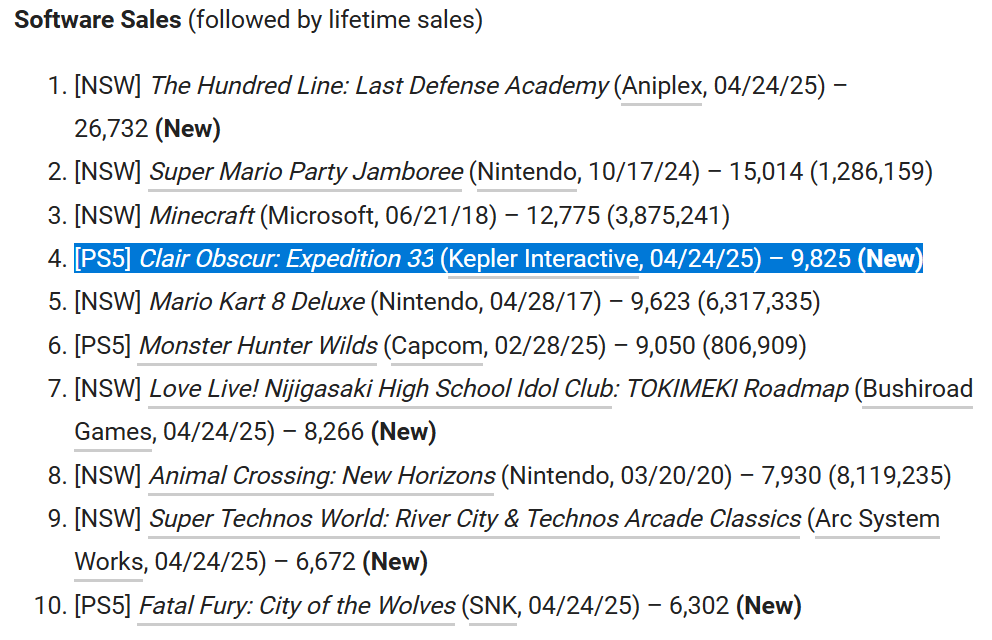992x640 pixels.
Task: Open the Super Mario Party Jamboree link
Action: click(306, 172)
